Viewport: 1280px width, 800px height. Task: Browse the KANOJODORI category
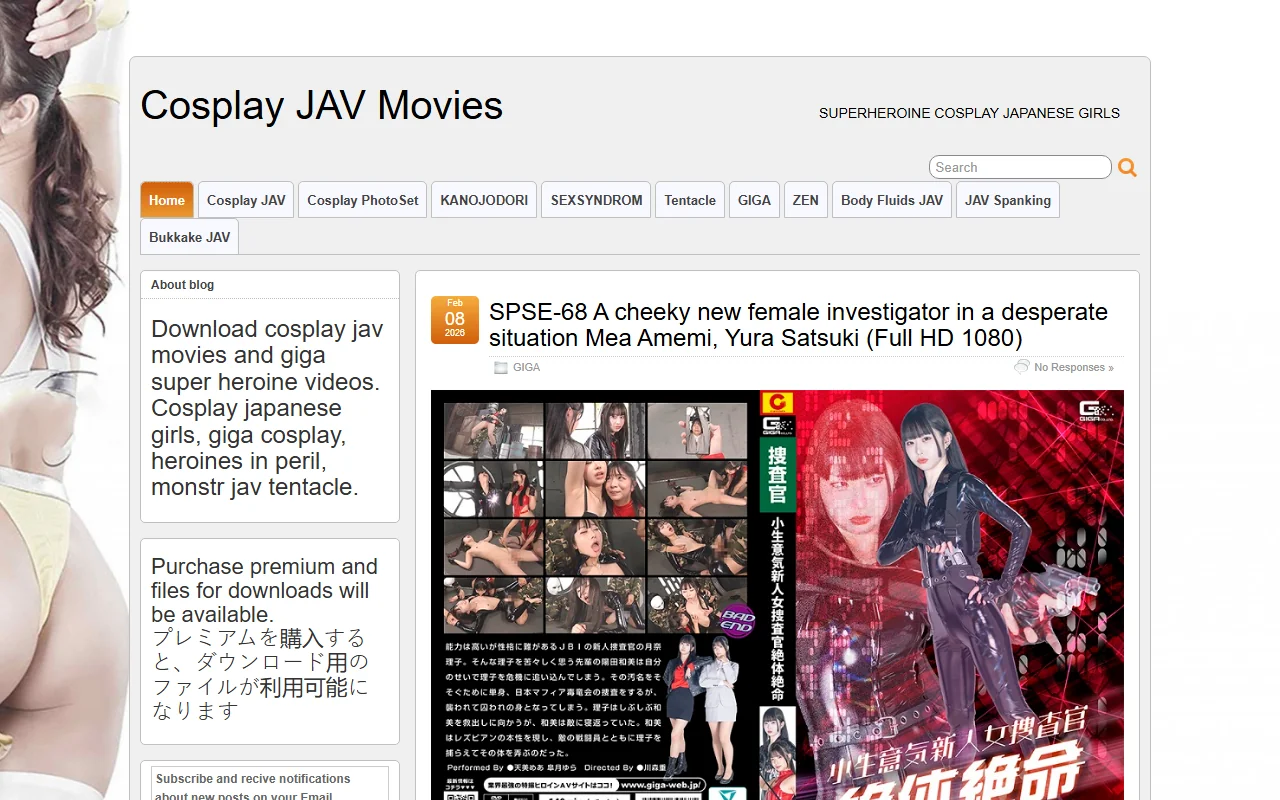click(x=483, y=199)
